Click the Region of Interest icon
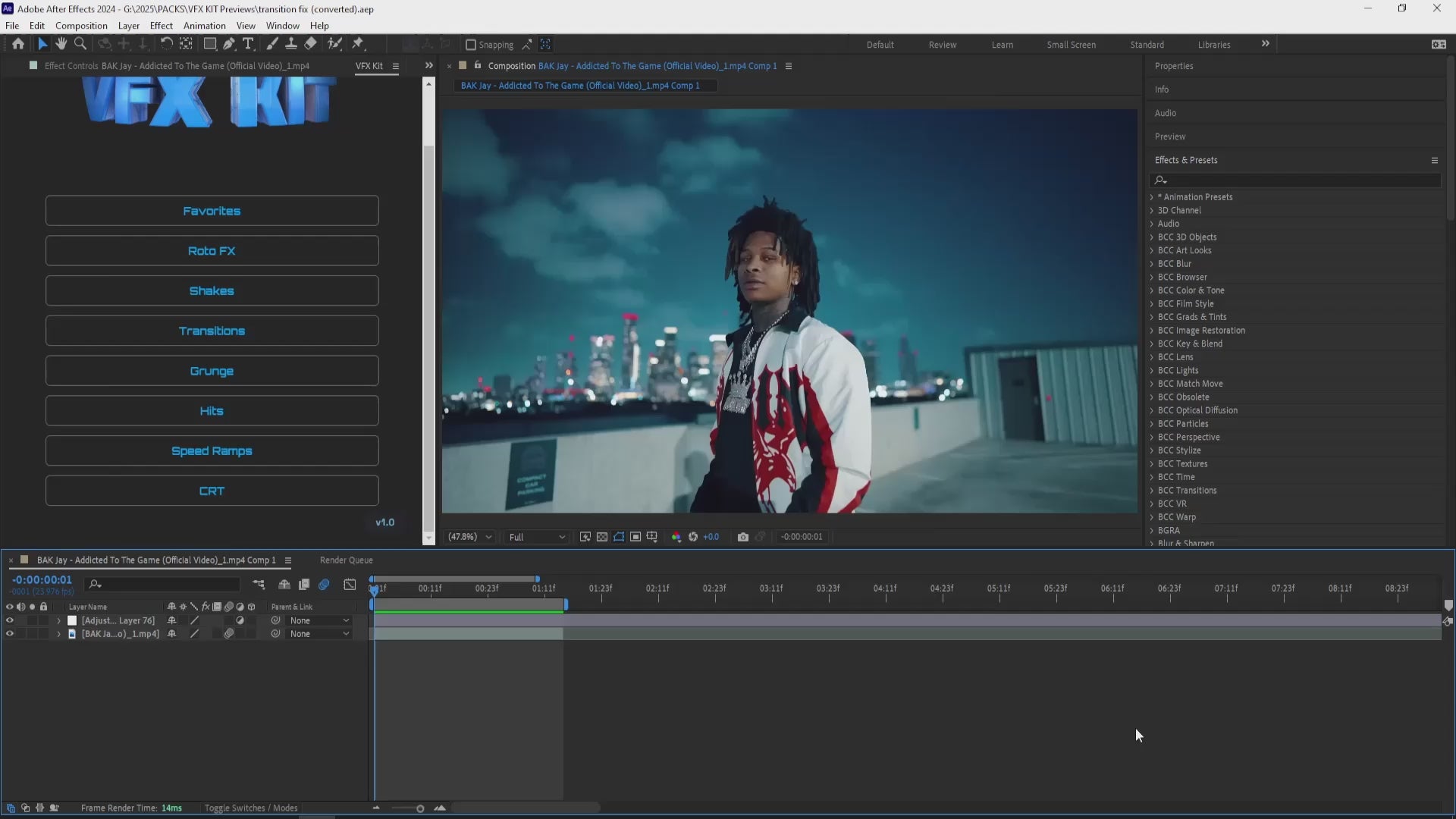This screenshot has height=819, width=1456. [x=635, y=537]
